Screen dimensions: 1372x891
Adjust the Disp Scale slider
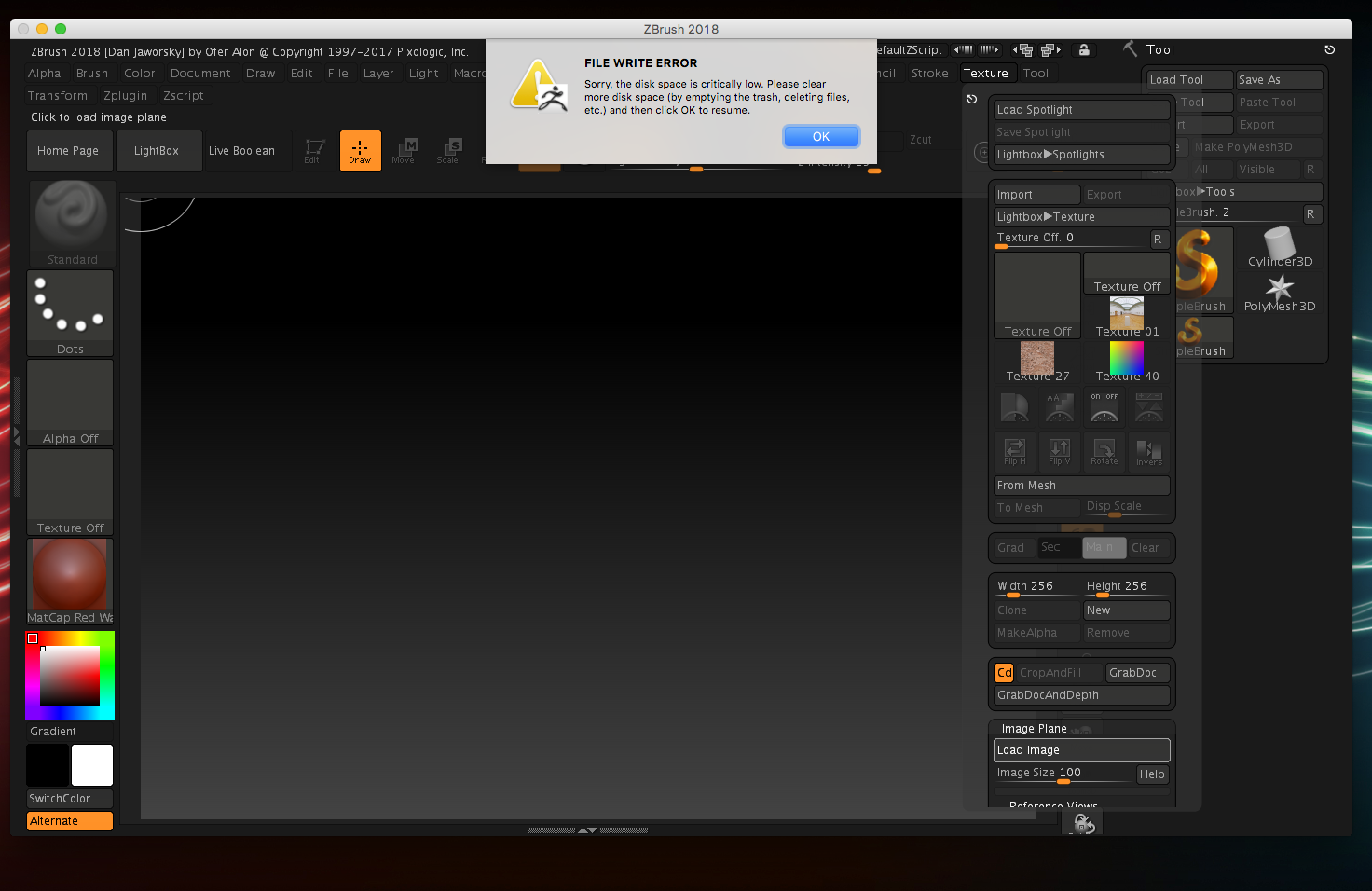click(1126, 508)
